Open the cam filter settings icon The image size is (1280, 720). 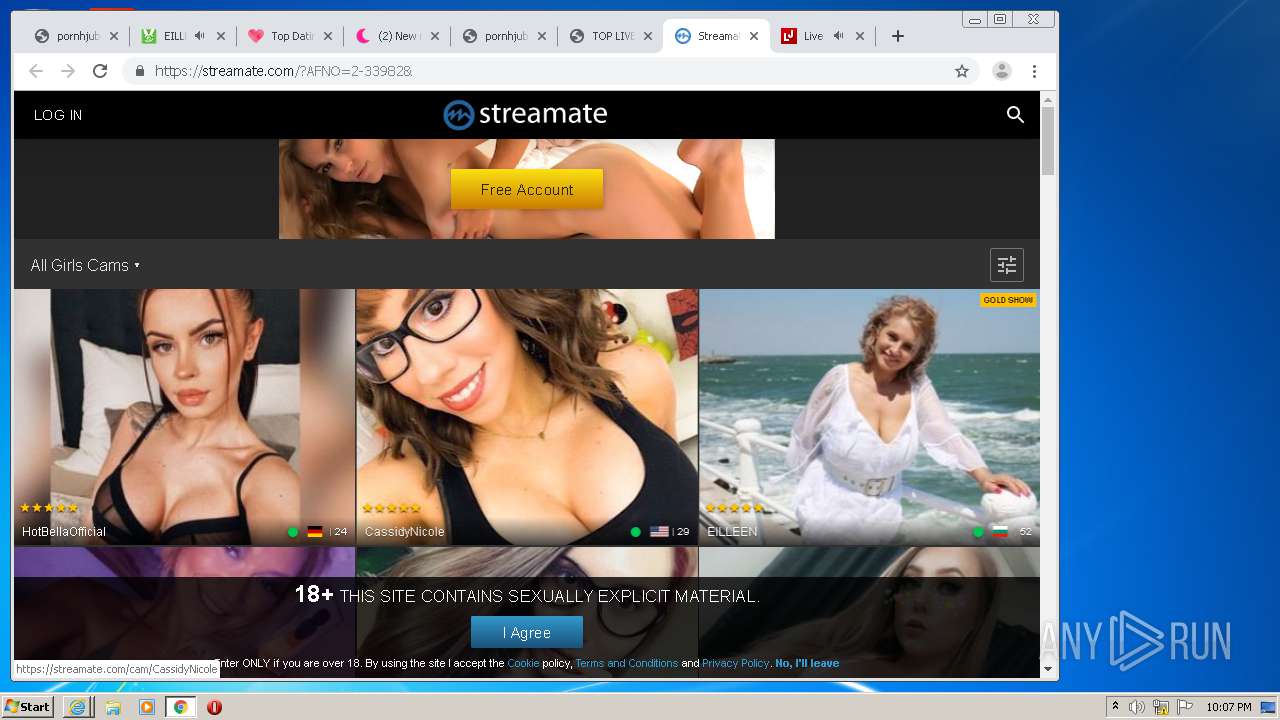1007,265
